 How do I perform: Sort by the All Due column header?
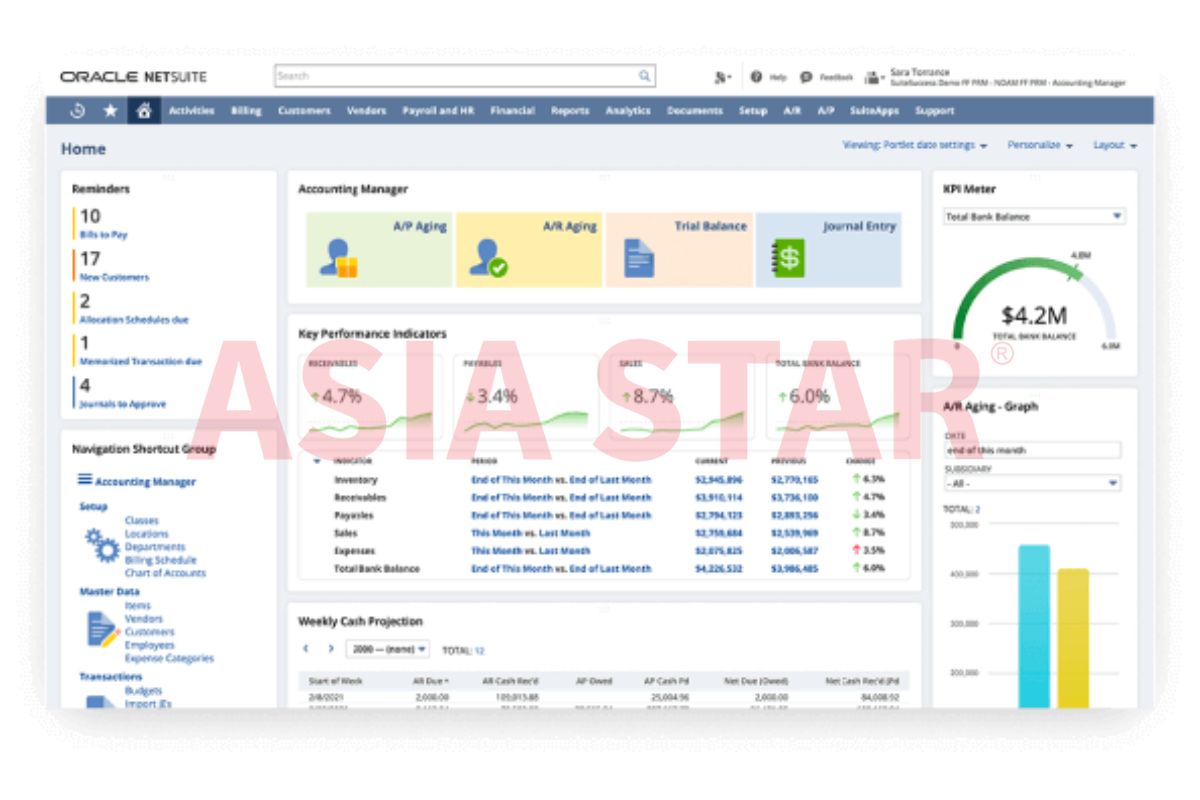tap(431, 680)
